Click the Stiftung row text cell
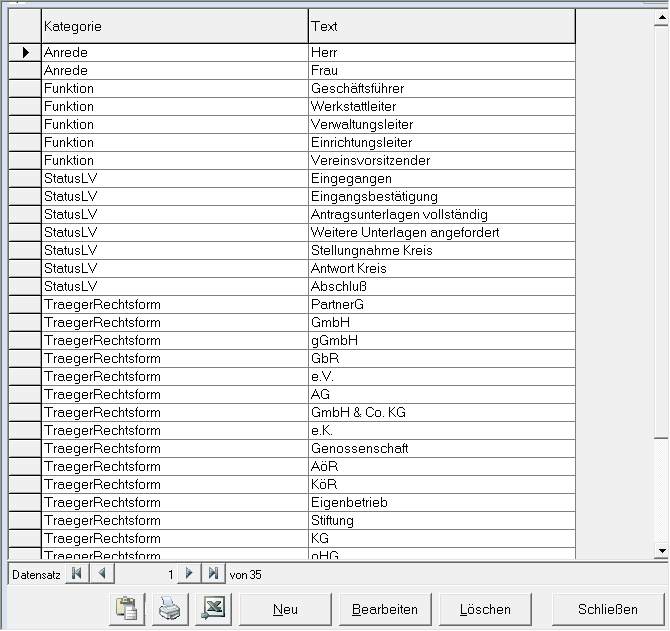Viewport: 670px width, 631px height. click(441, 521)
